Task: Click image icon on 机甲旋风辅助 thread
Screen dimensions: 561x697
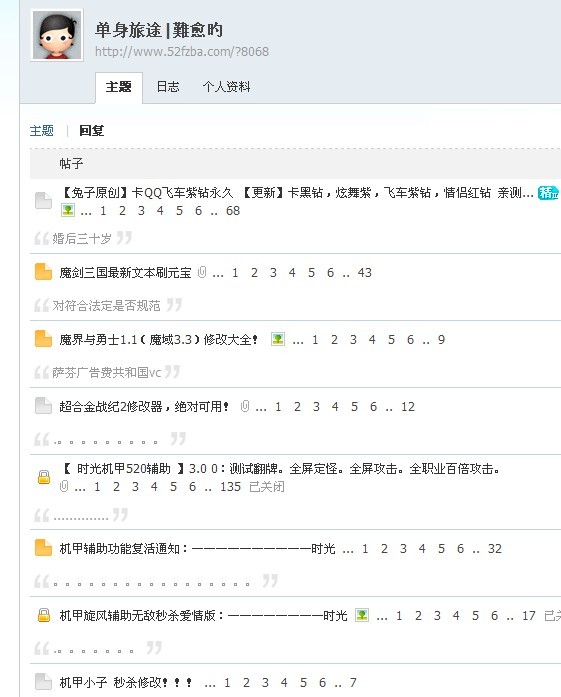Action: click(362, 615)
